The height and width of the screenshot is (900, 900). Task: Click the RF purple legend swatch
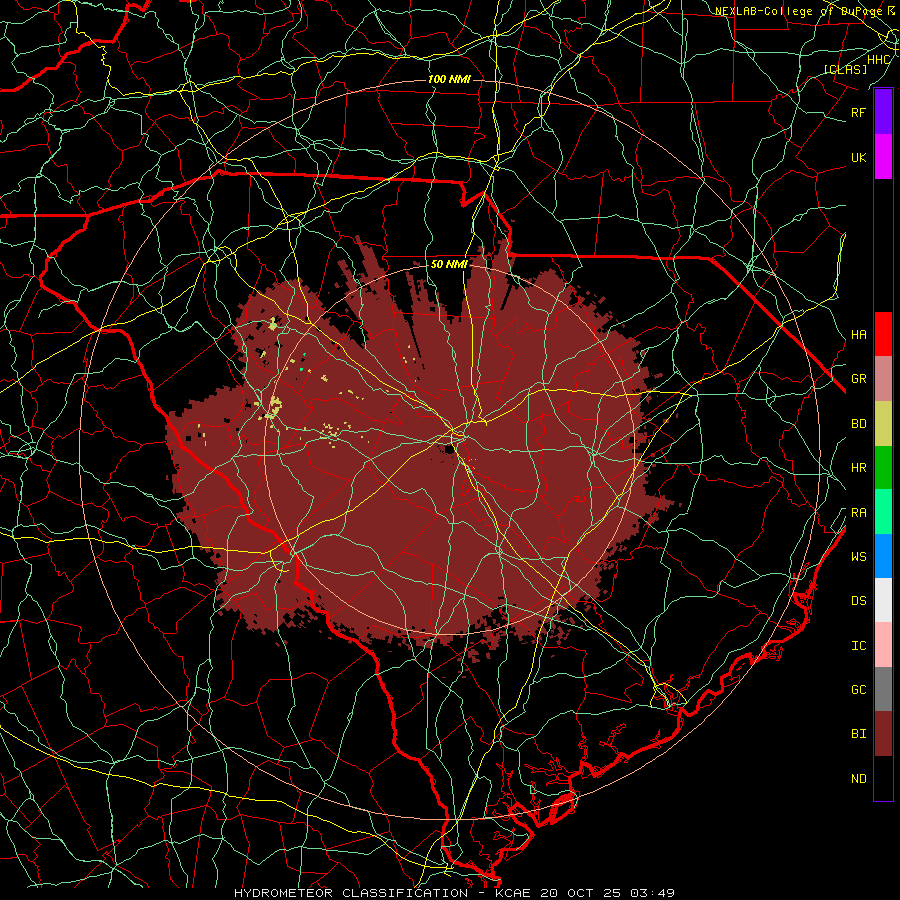tap(883, 112)
